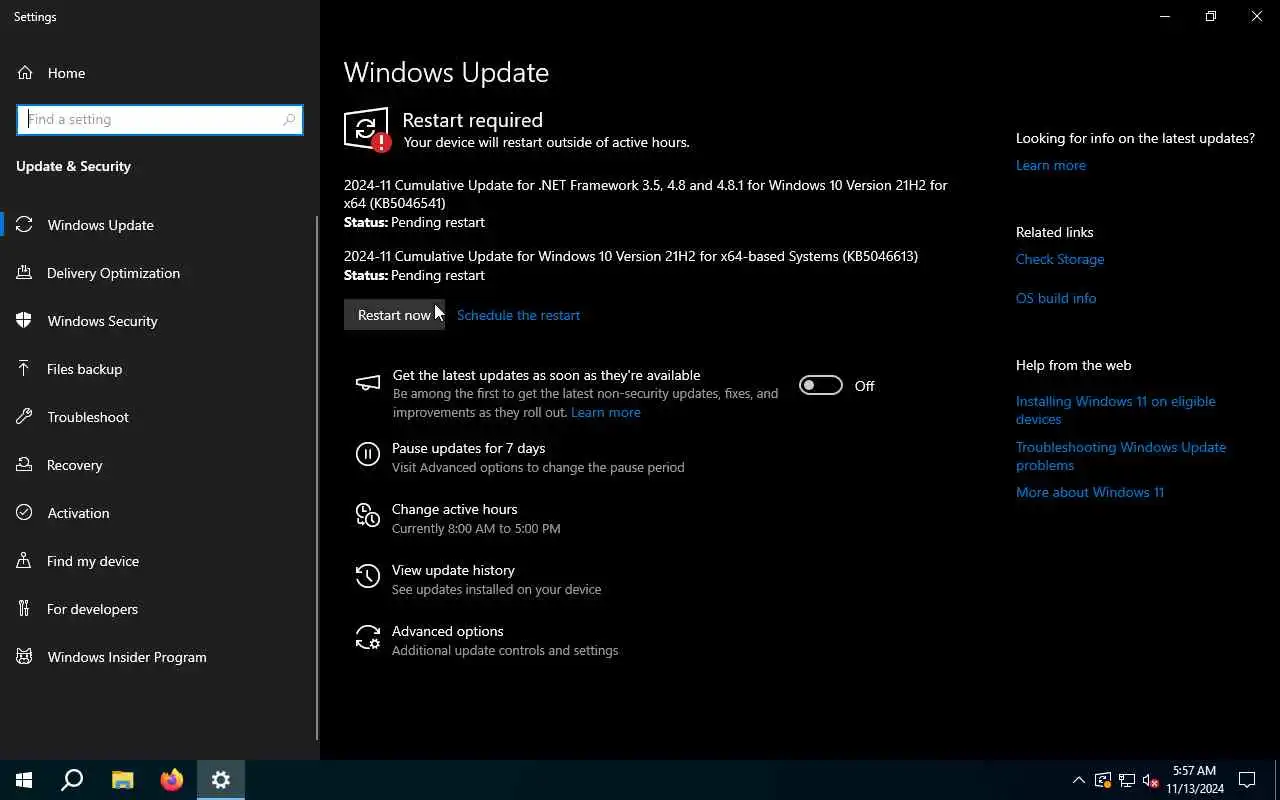Select For developers in sidebar
The width and height of the screenshot is (1280, 800).
click(x=160, y=609)
